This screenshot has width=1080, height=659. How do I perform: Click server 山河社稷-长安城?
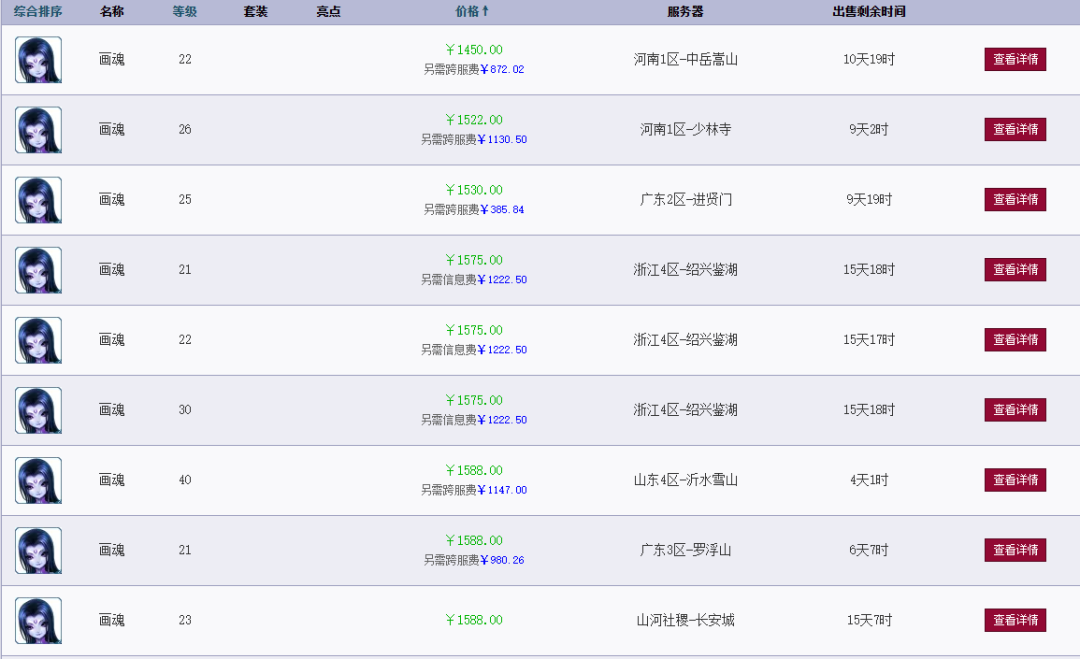pos(685,620)
